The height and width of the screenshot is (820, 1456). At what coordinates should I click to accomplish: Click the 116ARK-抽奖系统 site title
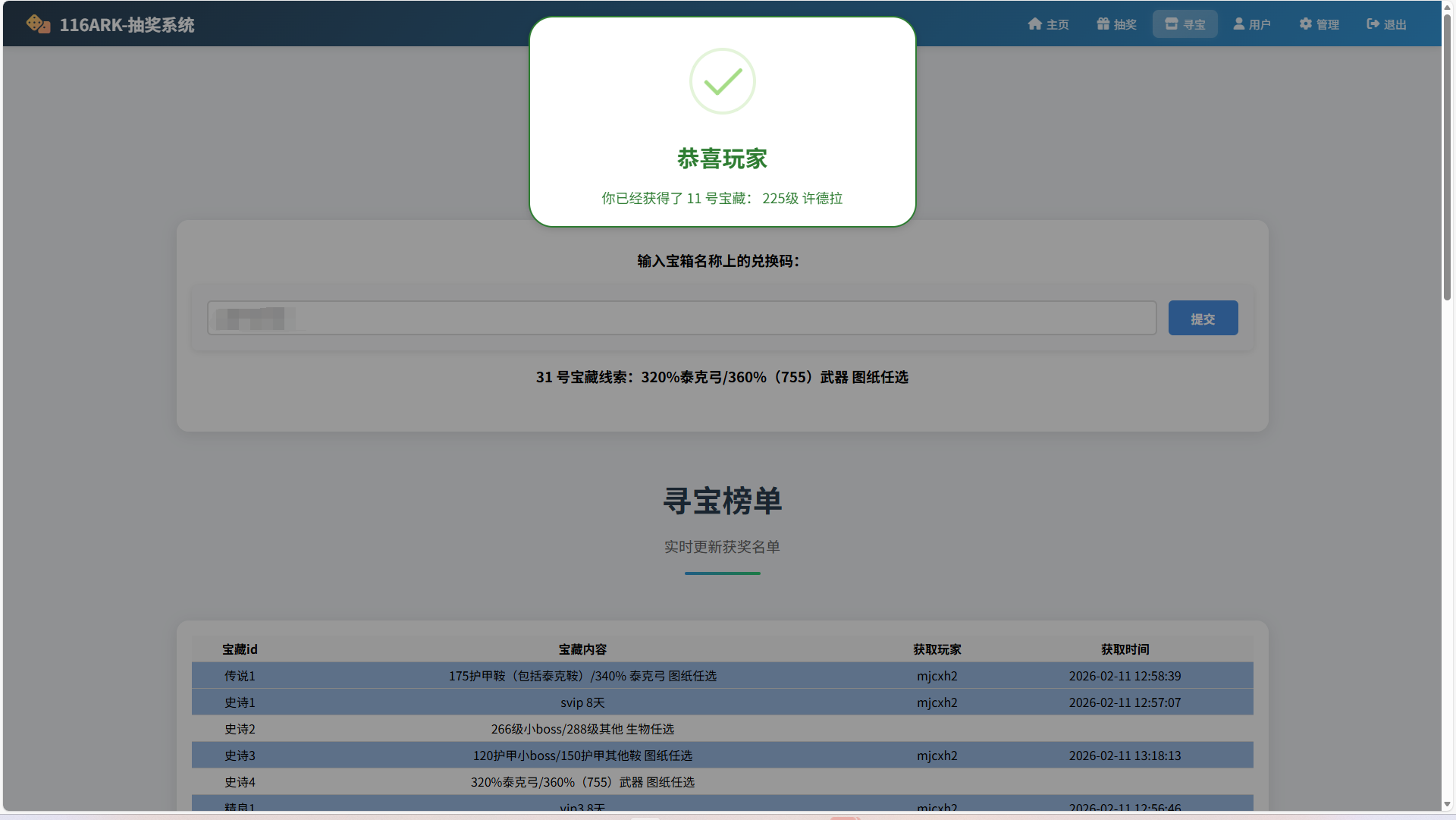pos(127,25)
